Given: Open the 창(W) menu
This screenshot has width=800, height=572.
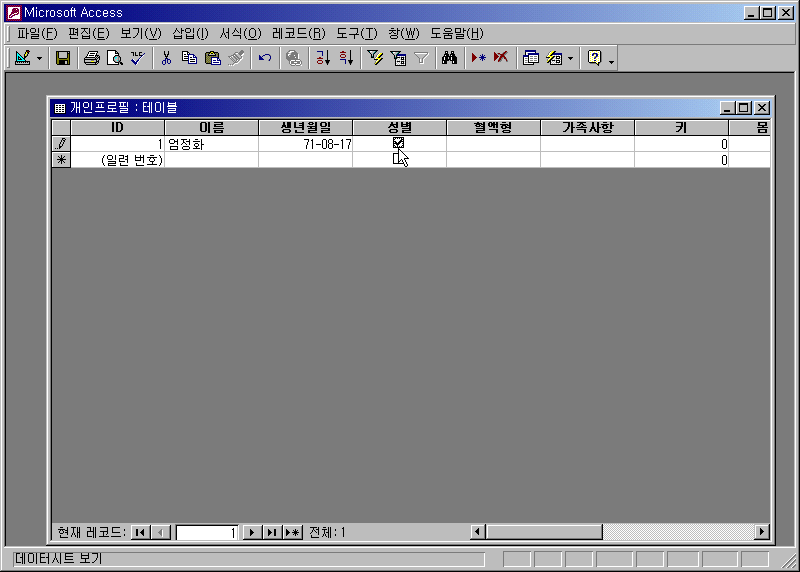Looking at the screenshot, I should [404, 34].
